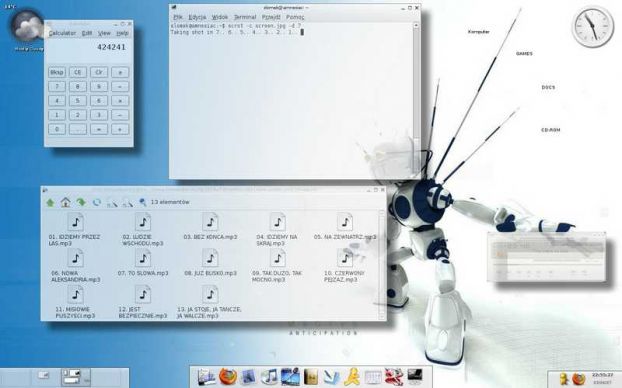This screenshot has width=622, height=388.
Task: Open View menu in the calculator
Action: pos(104,33)
